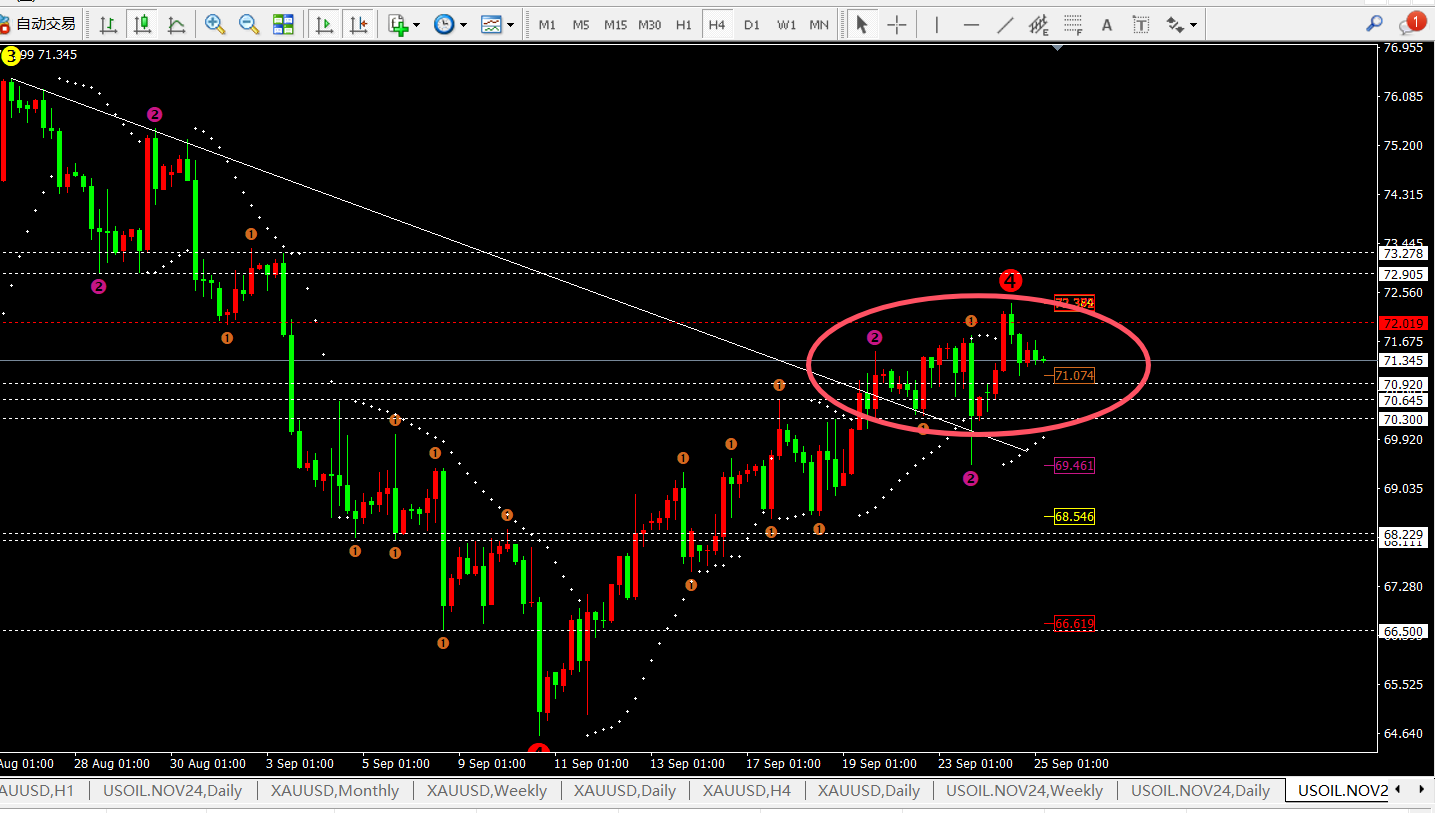Click the 71.074 orange level label
This screenshot has width=1435, height=813.
click(x=1074, y=375)
